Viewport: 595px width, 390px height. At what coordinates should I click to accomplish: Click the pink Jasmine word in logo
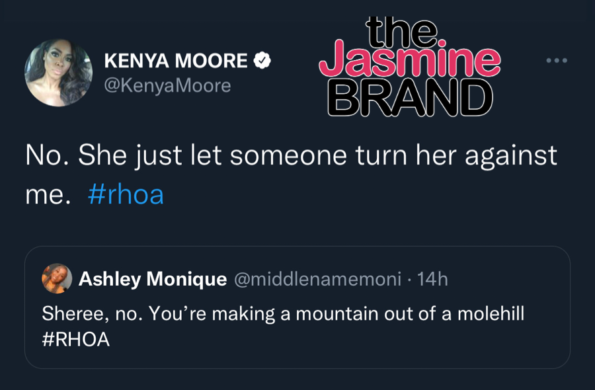click(410, 61)
